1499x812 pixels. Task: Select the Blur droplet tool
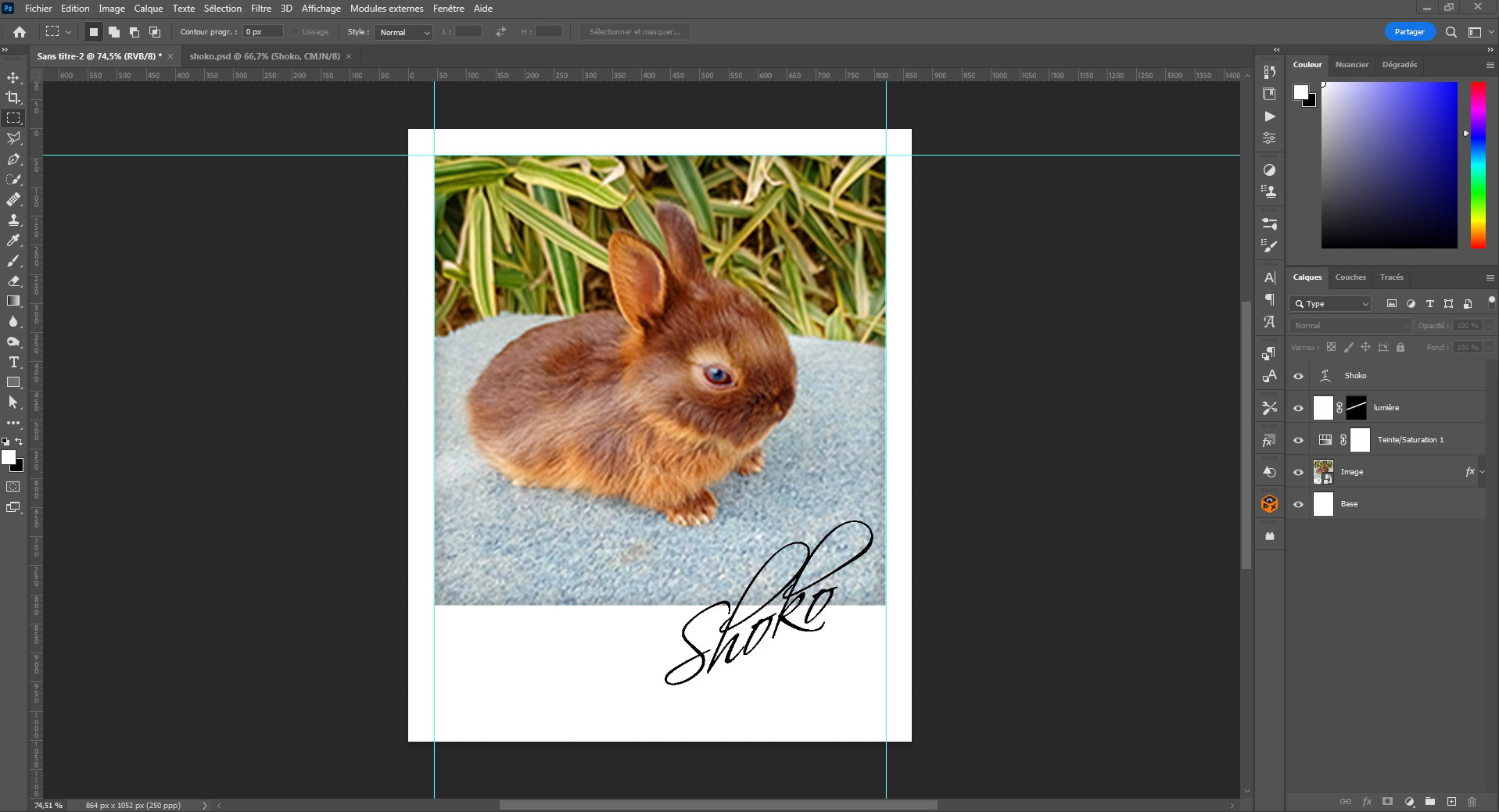click(13, 321)
